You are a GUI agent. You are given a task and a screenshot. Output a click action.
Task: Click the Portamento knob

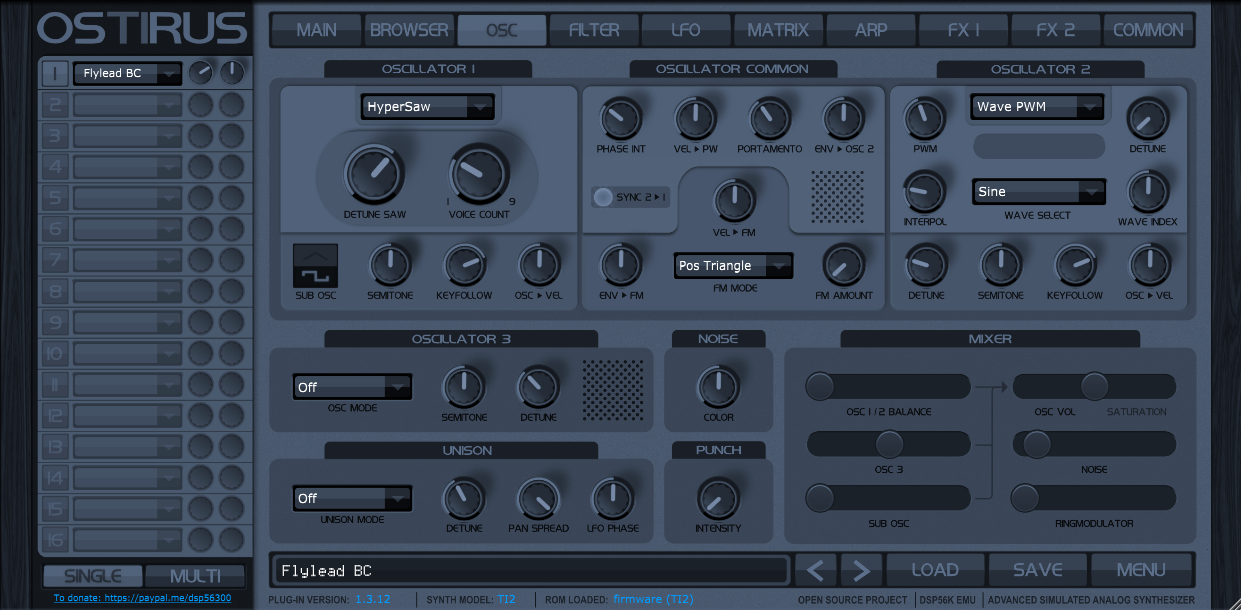(769, 118)
